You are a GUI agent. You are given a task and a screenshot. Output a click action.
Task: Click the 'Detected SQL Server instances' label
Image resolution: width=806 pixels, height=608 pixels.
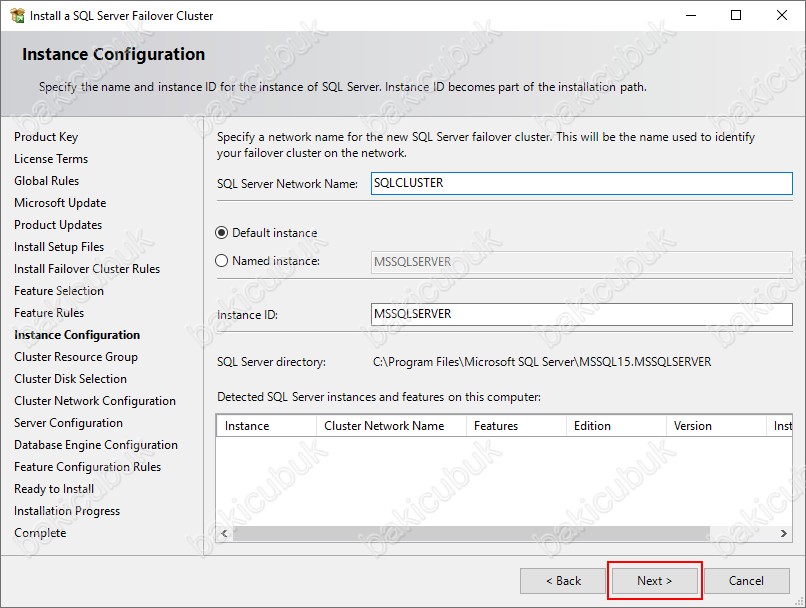[x=379, y=397]
